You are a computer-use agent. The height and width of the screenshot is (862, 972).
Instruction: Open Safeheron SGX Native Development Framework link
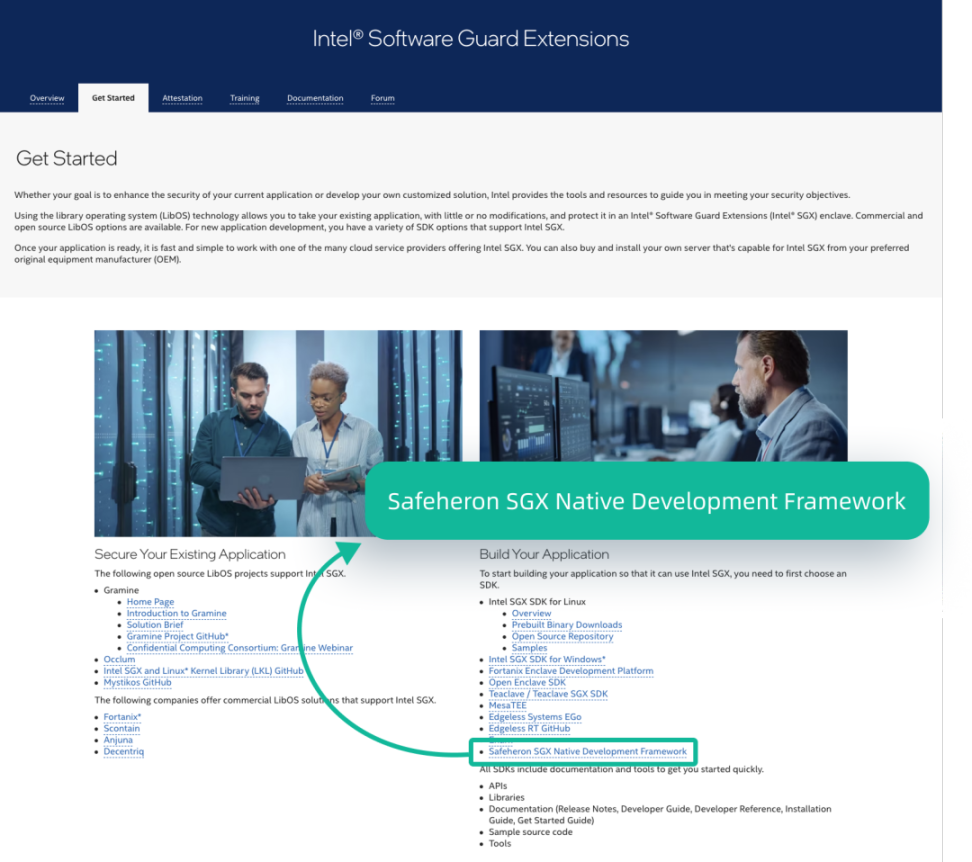587,751
